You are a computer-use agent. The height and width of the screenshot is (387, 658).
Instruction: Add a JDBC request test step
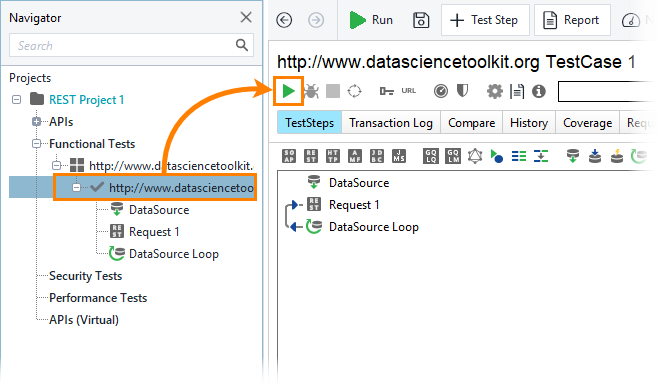coord(377,156)
